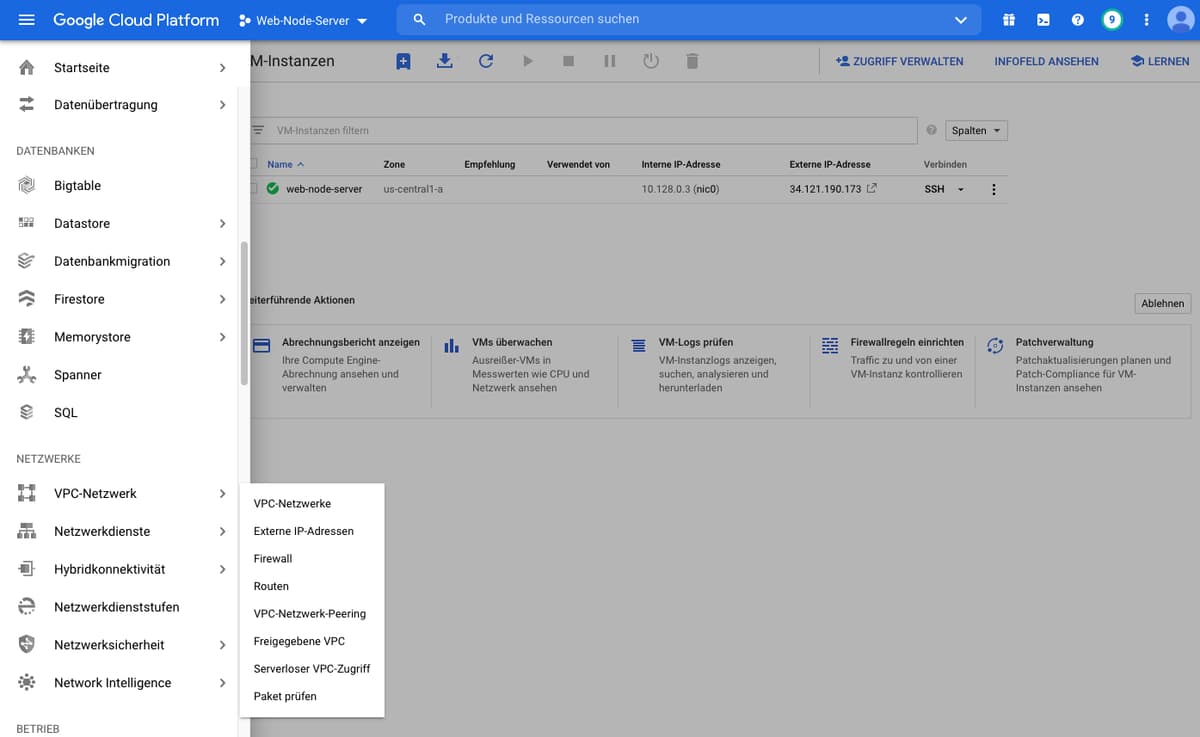The height and width of the screenshot is (737, 1200).
Task: Click the ZUGRIFF VERWALTEN button
Action: click(x=899, y=61)
